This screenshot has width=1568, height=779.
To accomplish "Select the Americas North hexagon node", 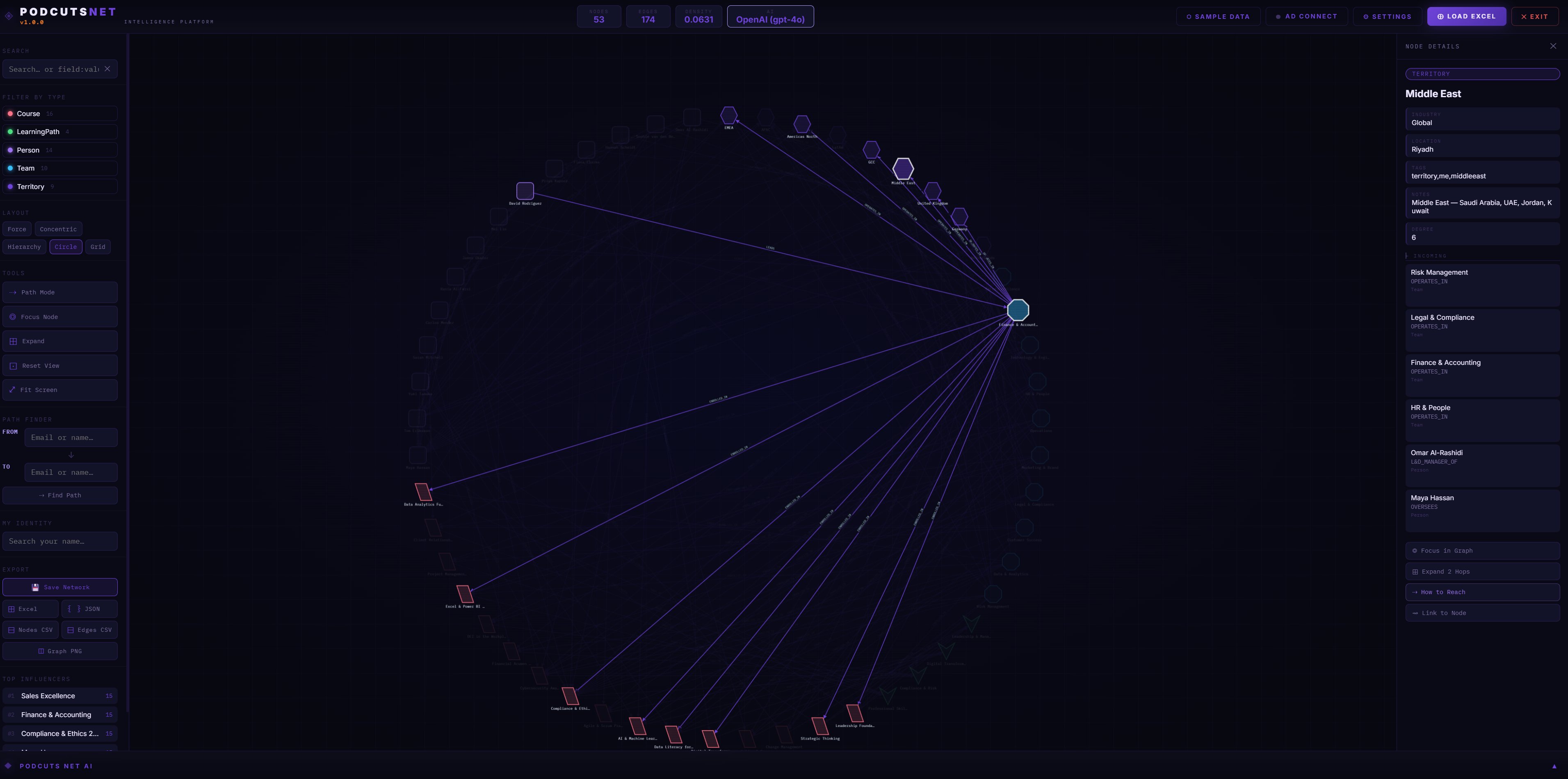I will tap(802, 124).
